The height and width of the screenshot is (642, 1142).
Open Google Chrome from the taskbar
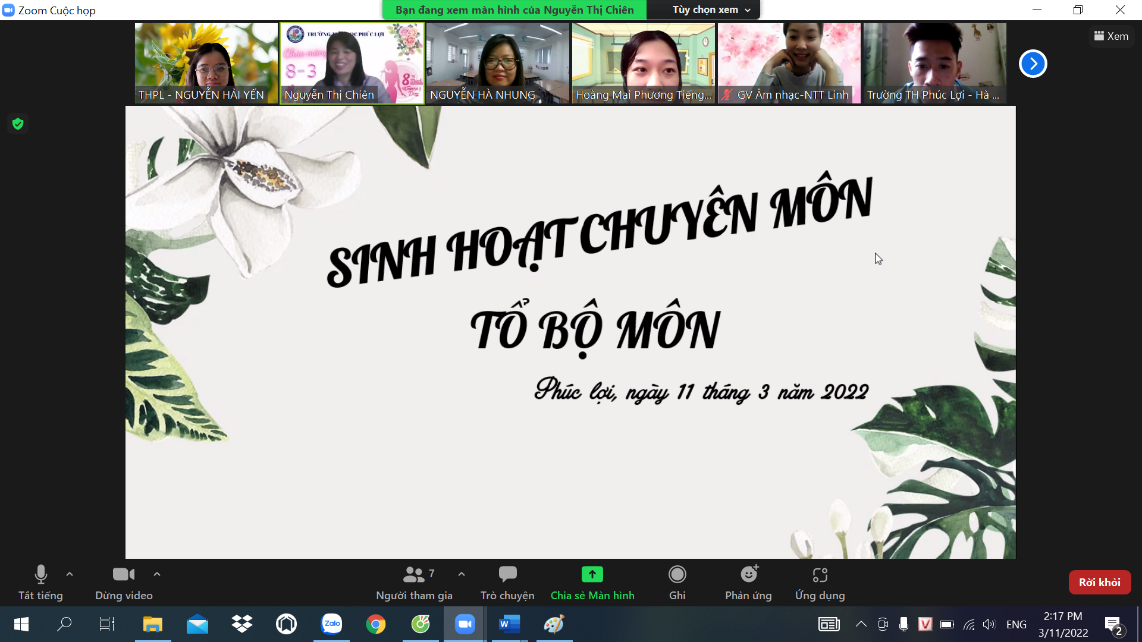(x=376, y=624)
